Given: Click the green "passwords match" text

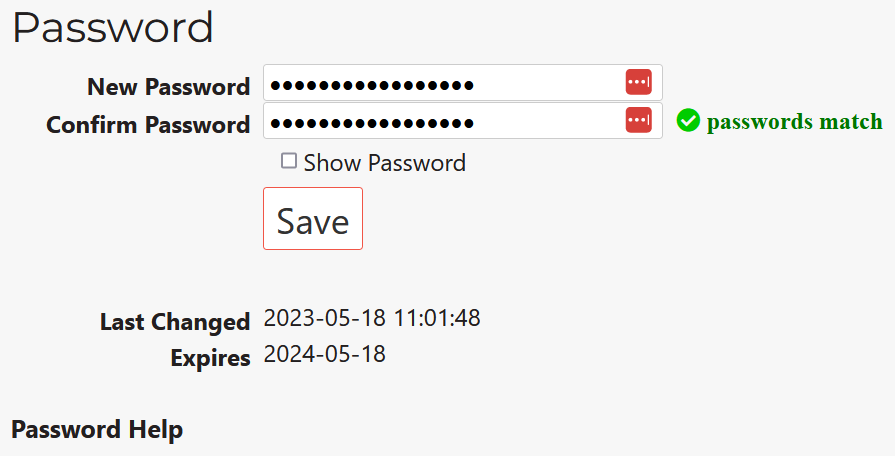Looking at the screenshot, I should [794, 122].
